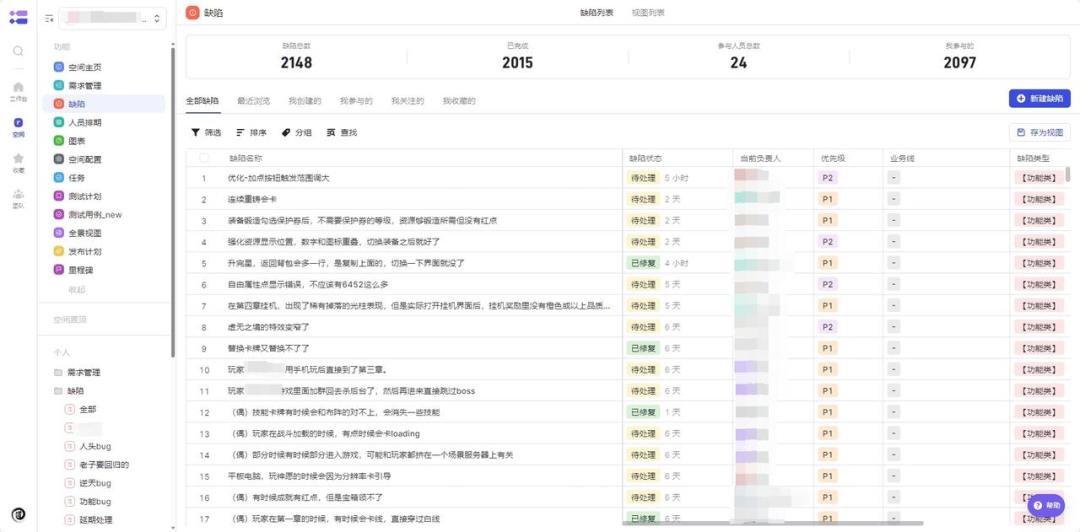Open 团队 icon in left rail

[18, 198]
